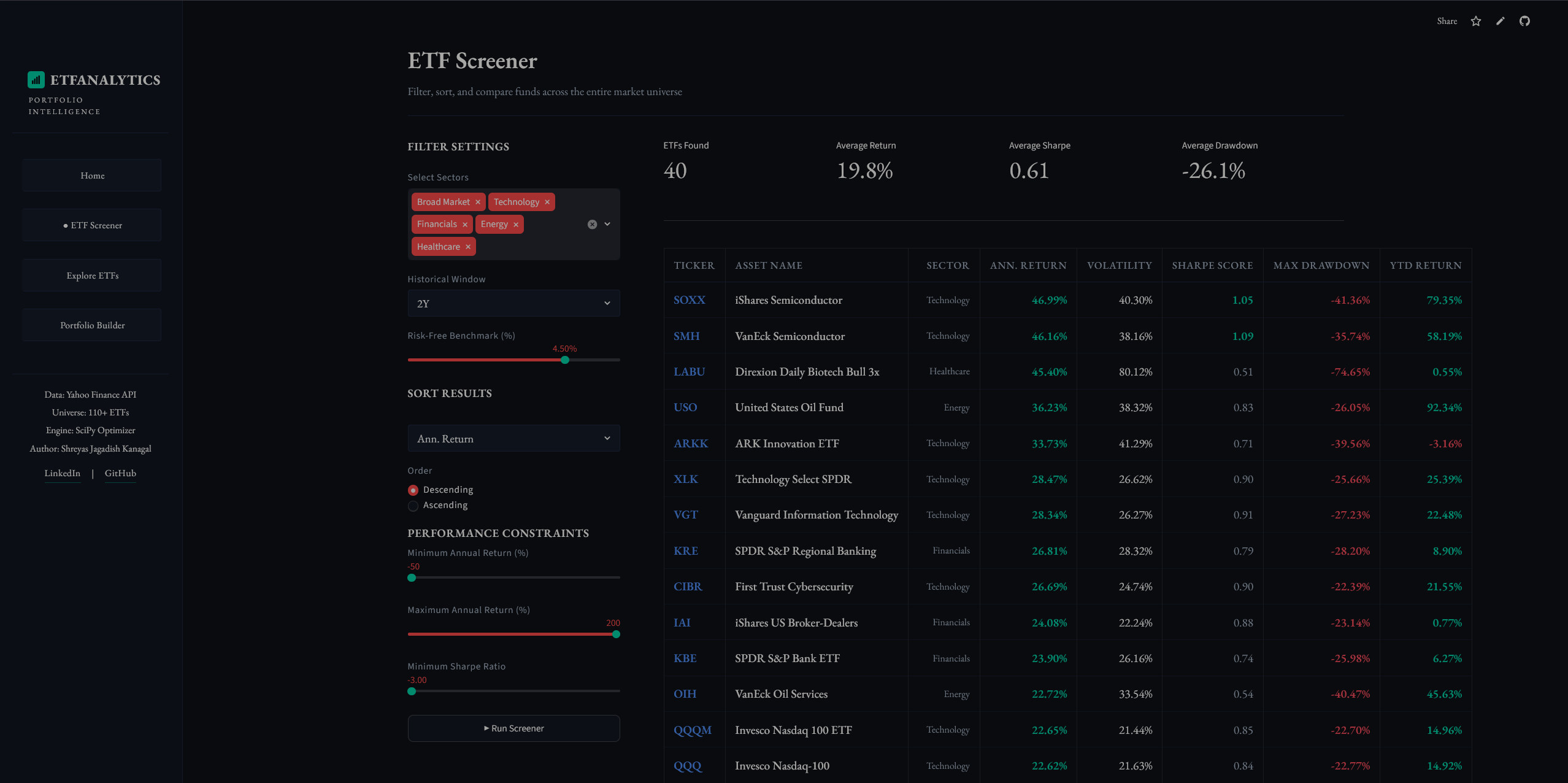Viewport: 1568px width, 783px height.
Task: Click the Minimum Annual Return slider handle
Action: [x=412, y=577]
